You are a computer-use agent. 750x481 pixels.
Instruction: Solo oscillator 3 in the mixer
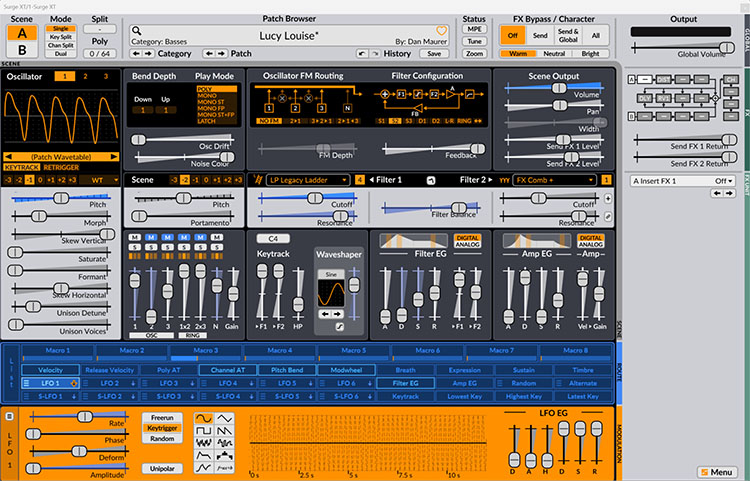click(x=167, y=247)
